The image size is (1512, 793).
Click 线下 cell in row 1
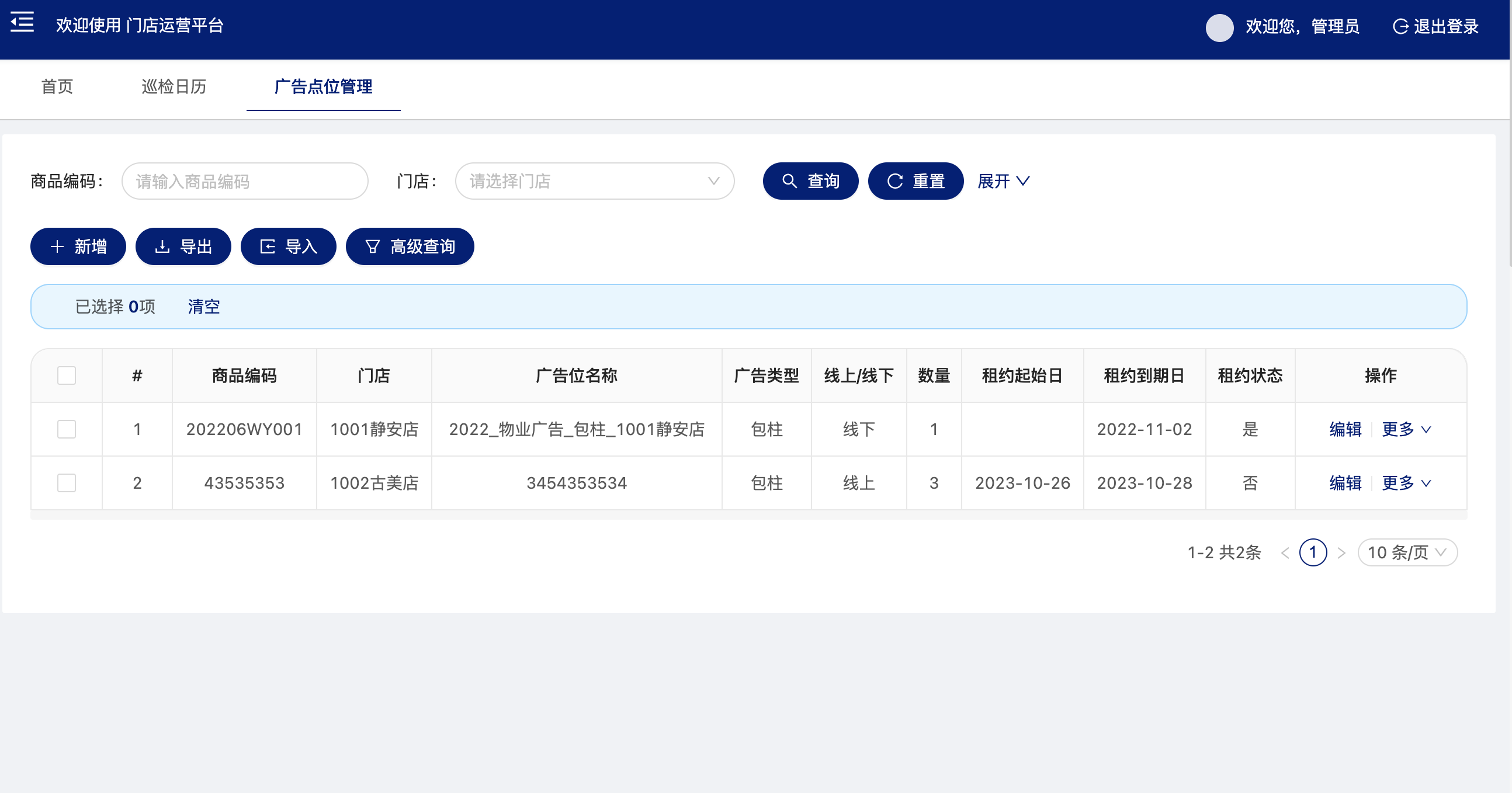859,429
